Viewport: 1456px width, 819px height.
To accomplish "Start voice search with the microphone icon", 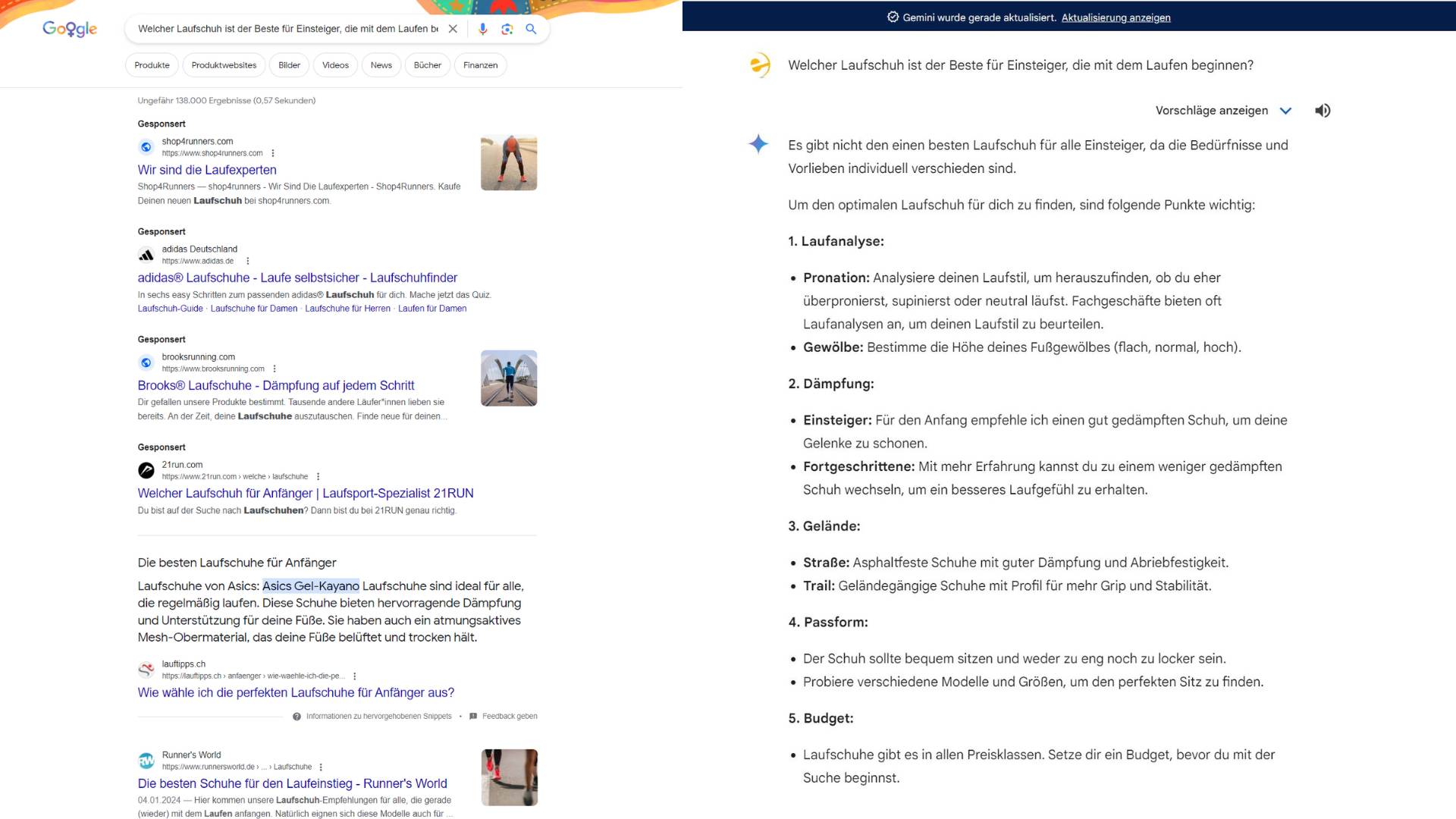I will (483, 29).
